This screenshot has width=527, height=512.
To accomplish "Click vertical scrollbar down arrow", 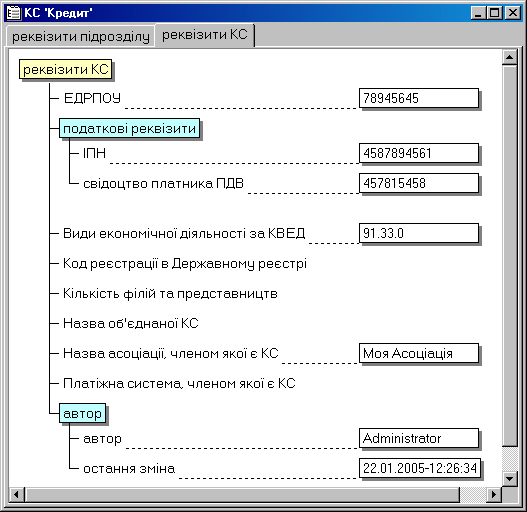I will point(510,478).
